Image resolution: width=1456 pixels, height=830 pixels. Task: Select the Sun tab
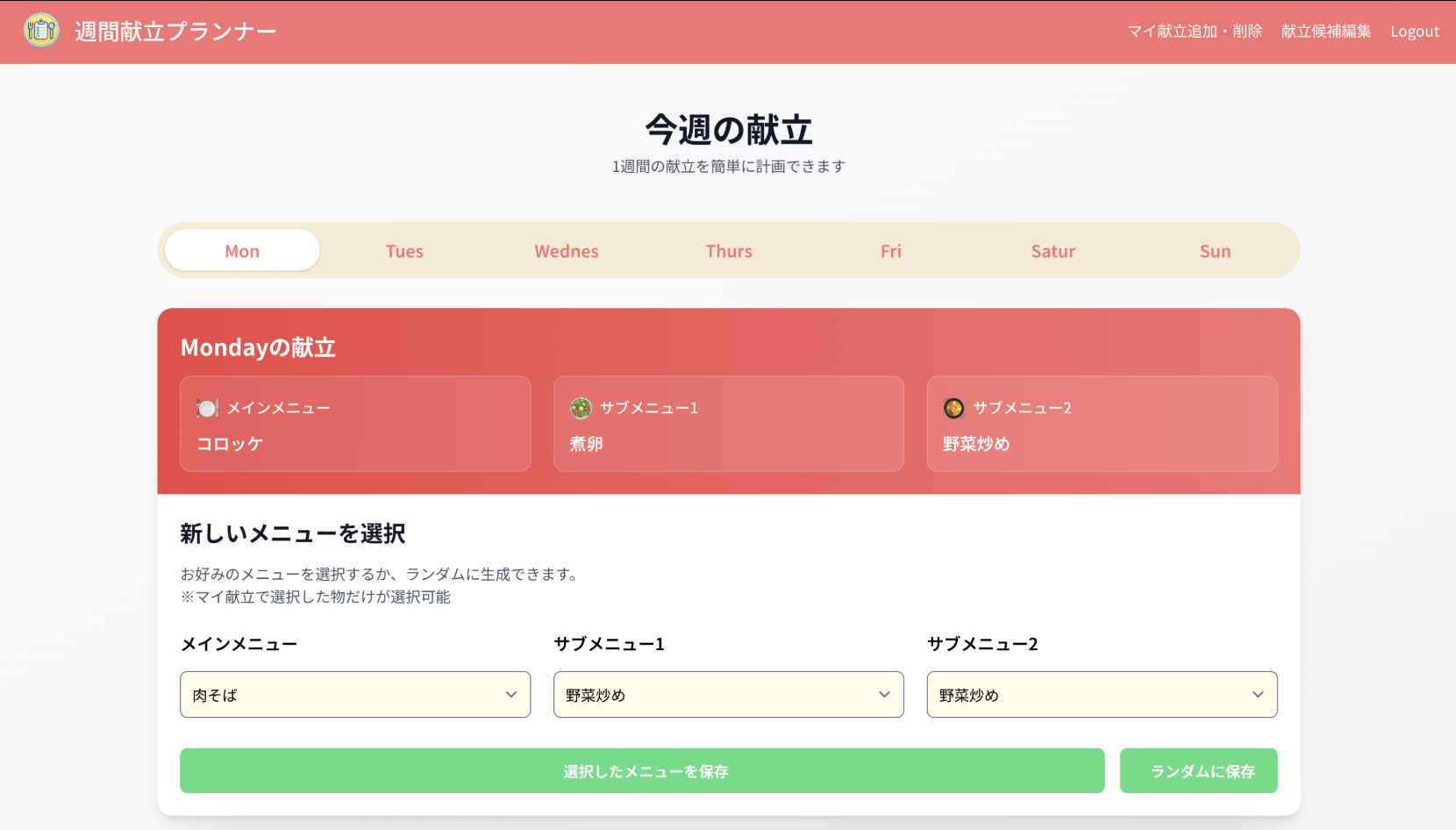point(1215,251)
